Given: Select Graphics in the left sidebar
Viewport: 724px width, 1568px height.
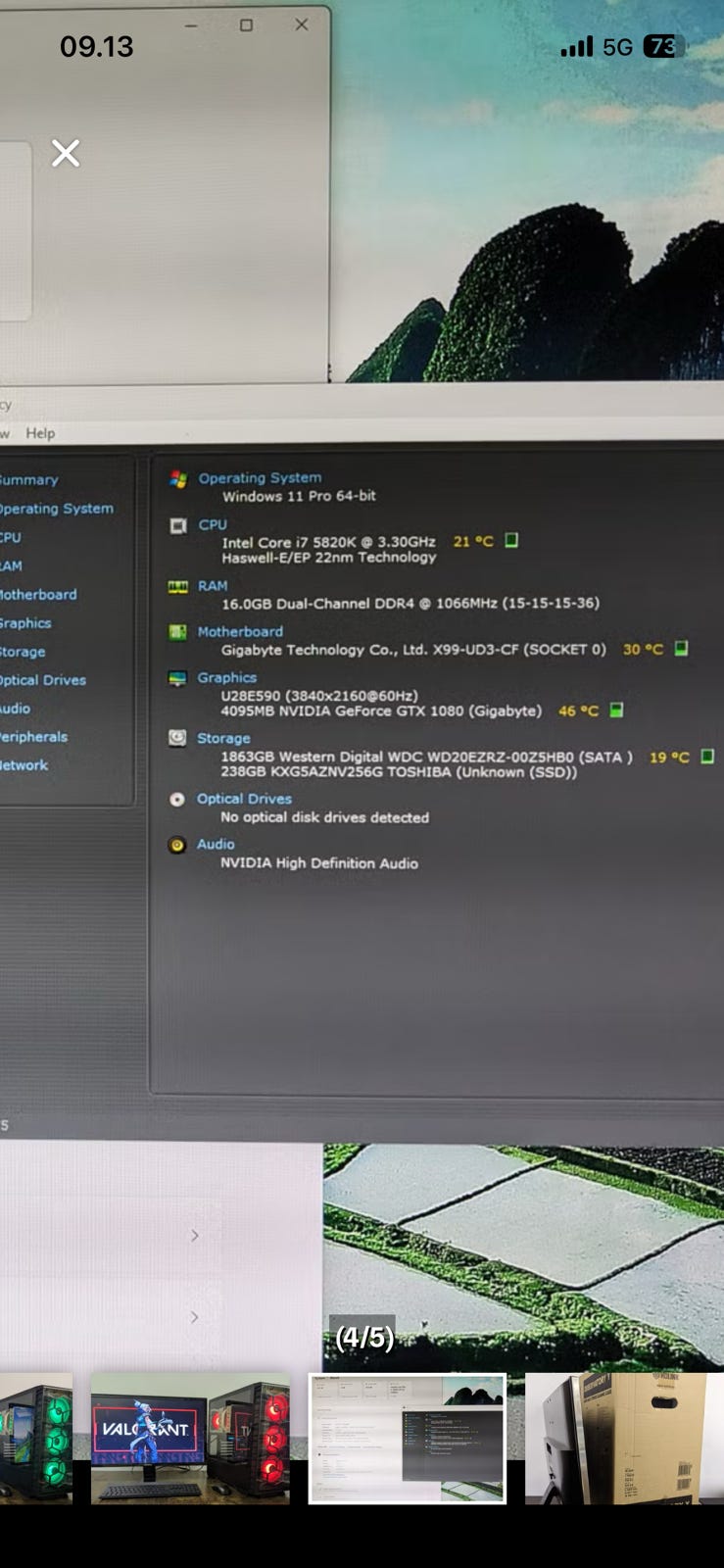Looking at the screenshot, I should click(26, 622).
